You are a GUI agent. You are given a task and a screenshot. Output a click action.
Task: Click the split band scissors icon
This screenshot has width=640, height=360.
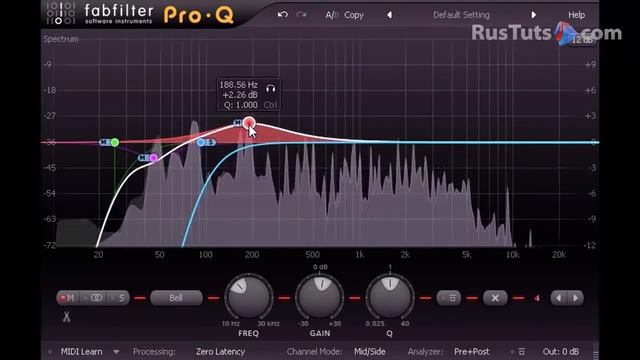click(67, 317)
